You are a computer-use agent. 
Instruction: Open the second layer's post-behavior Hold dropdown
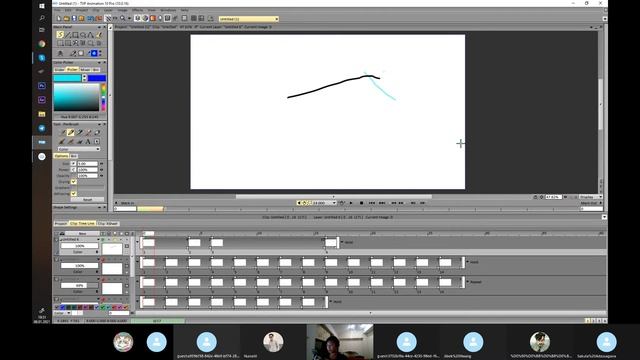472,262
